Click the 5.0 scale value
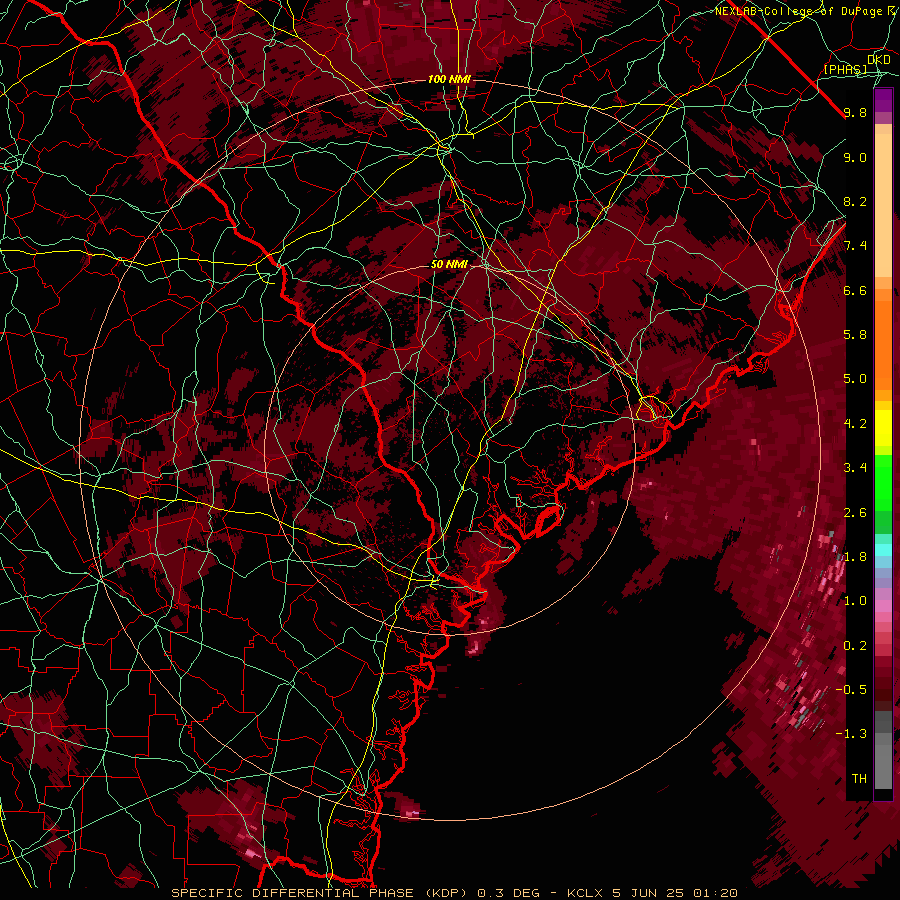The width and height of the screenshot is (900, 900). 855,379
